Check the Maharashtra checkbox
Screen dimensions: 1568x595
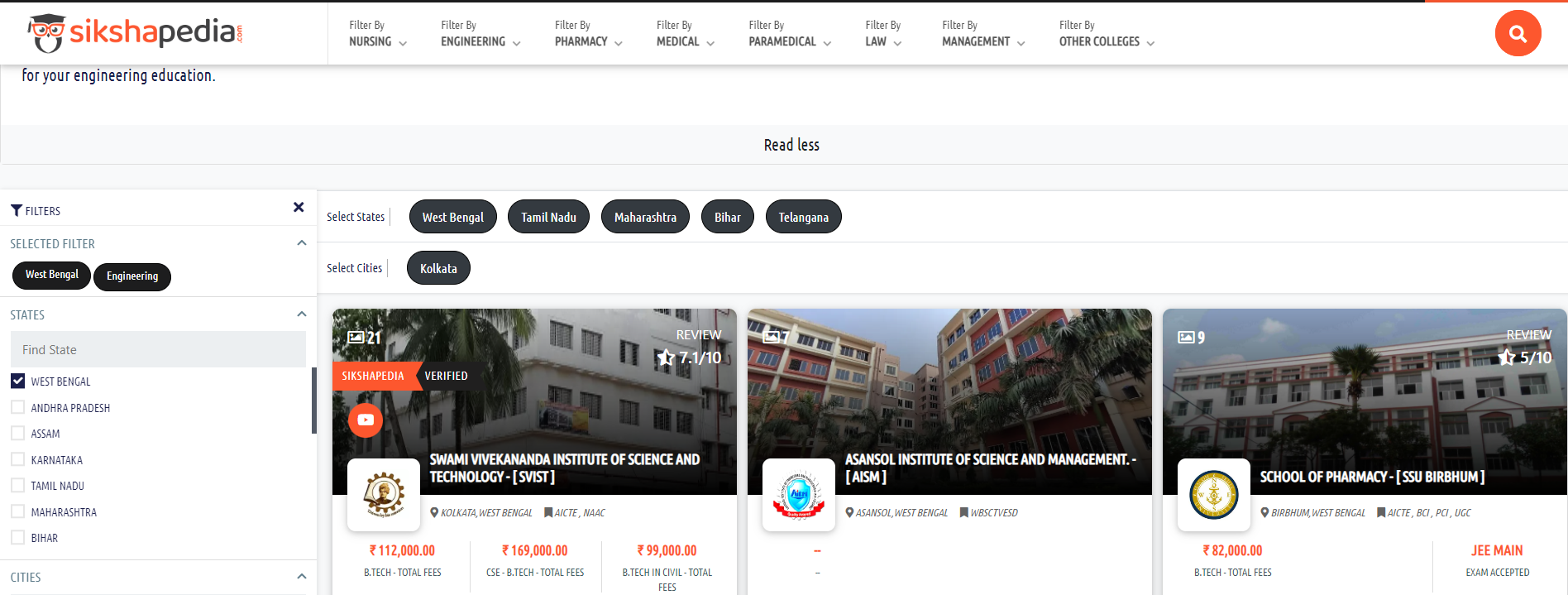click(x=17, y=511)
